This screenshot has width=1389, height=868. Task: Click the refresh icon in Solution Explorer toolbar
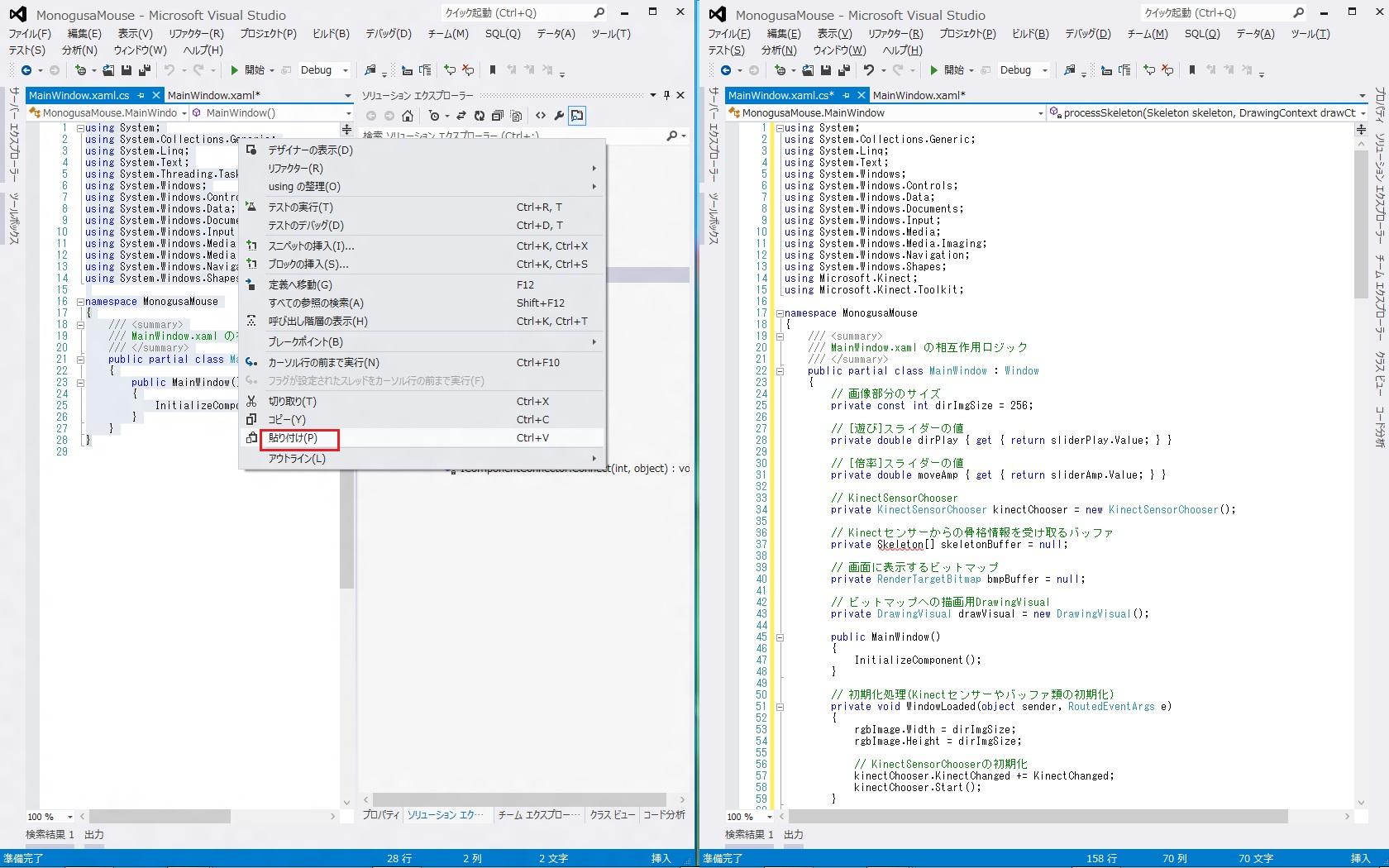click(x=479, y=116)
